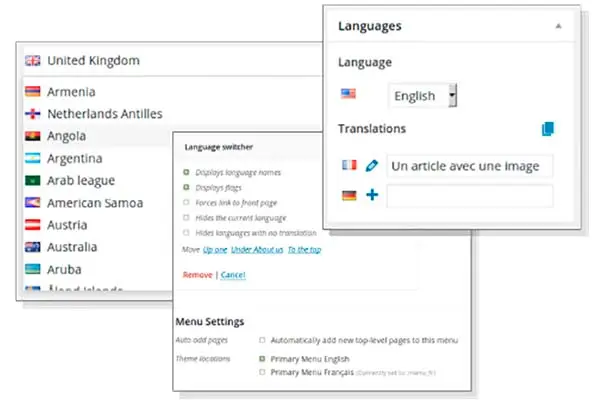The width and height of the screenshot is (600, 400).
Task: Click the Language switcher heading
Action: 218,147
